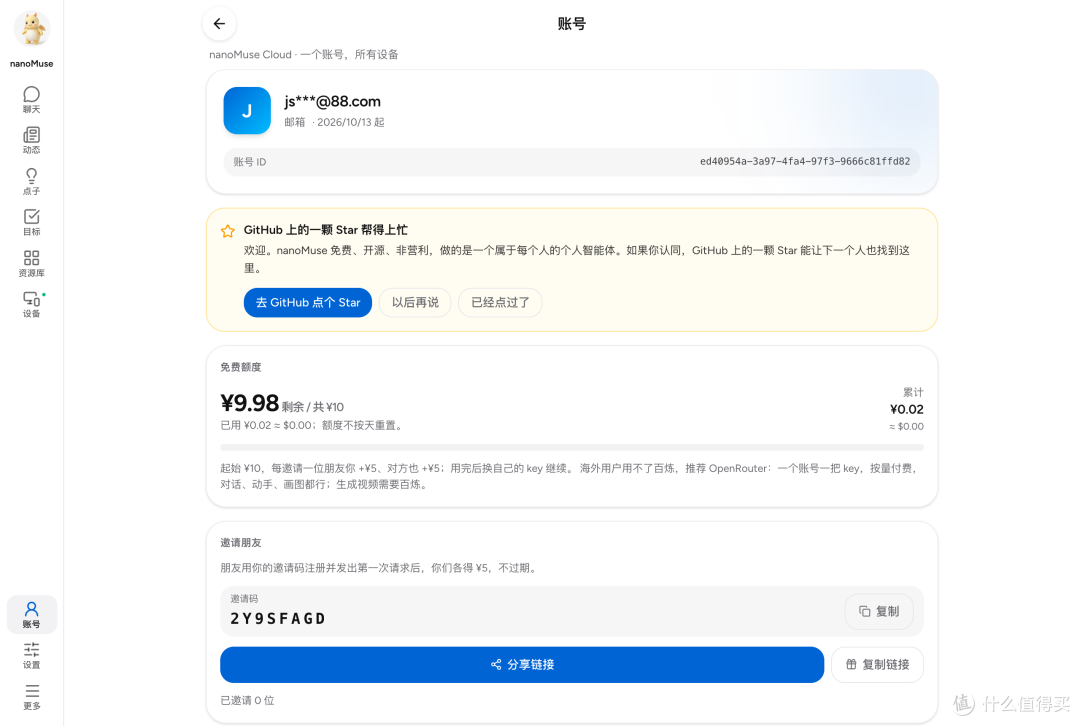Click the 邀请朋友 heading

click(240, 543)
